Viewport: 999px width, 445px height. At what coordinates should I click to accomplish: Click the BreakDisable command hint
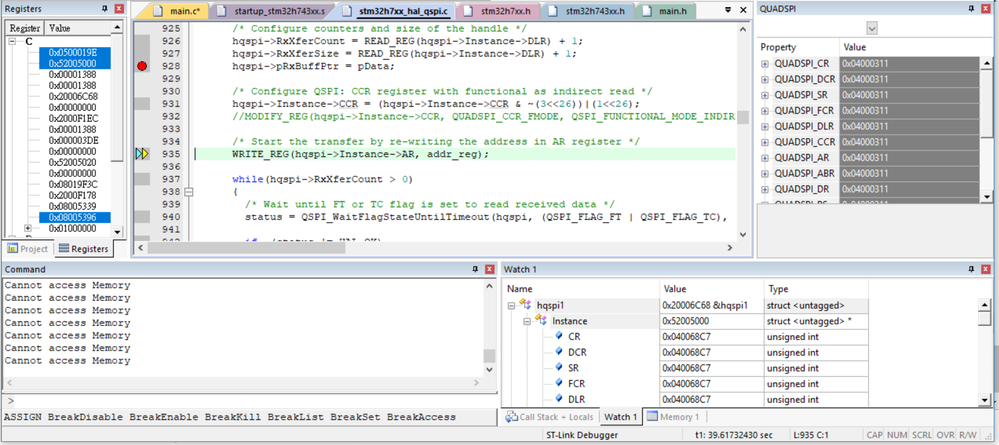pos(85,417)
